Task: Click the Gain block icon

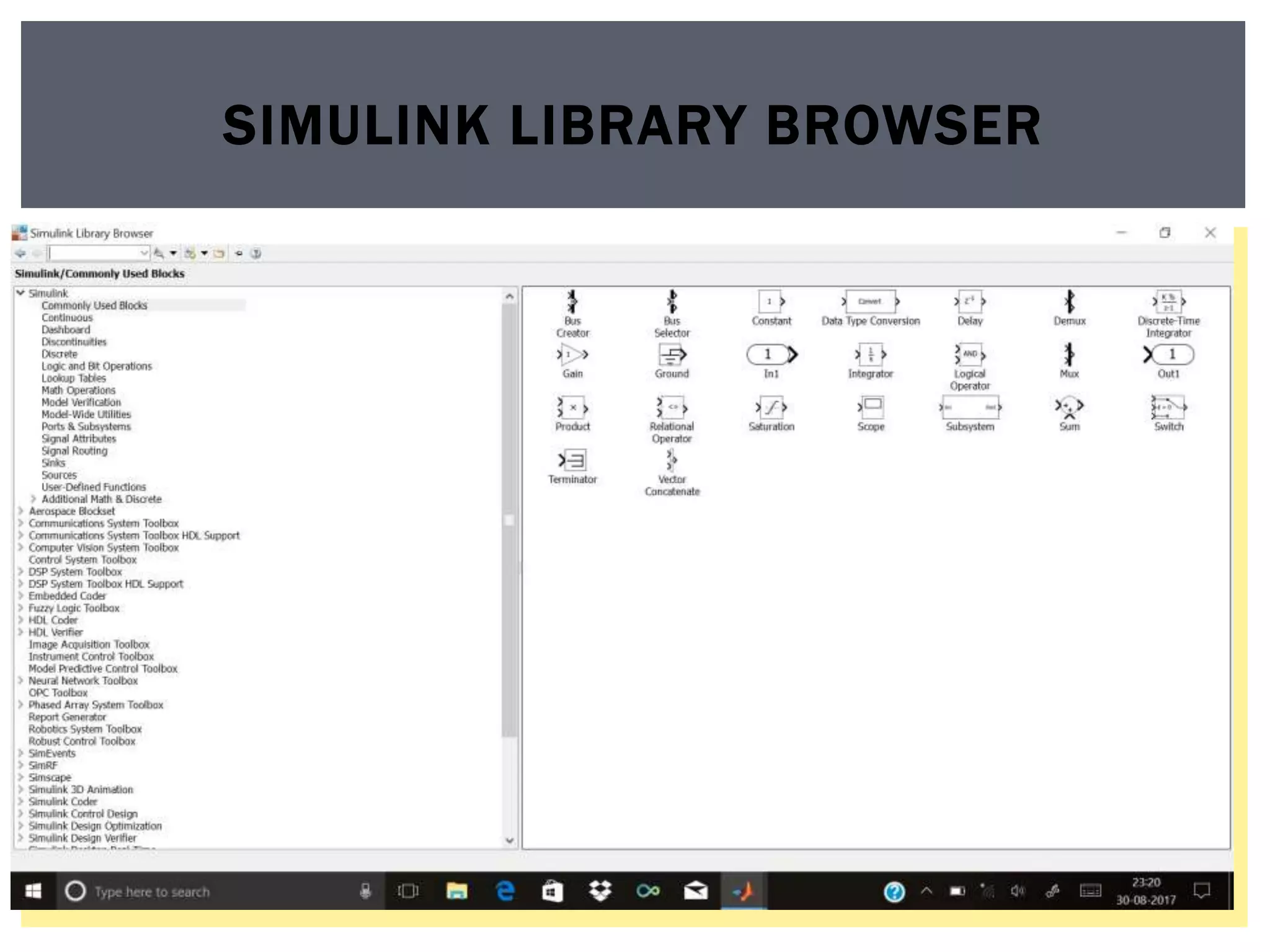Action: coord(572,355)
